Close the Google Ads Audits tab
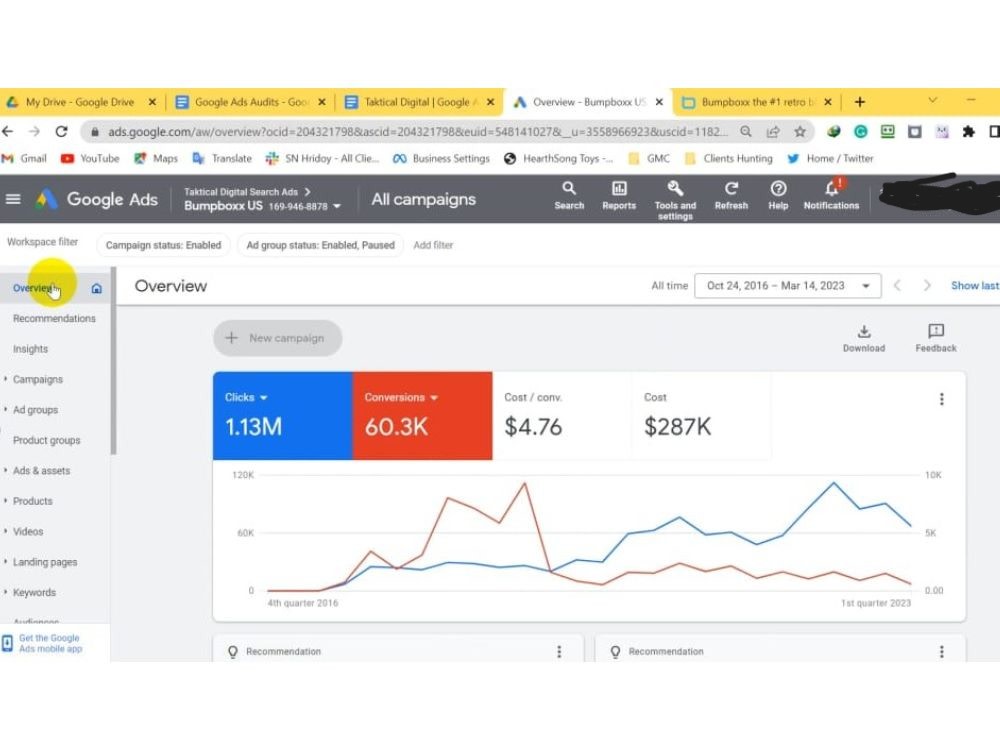The image size is (1000, 750). click(x=322, y=102)
